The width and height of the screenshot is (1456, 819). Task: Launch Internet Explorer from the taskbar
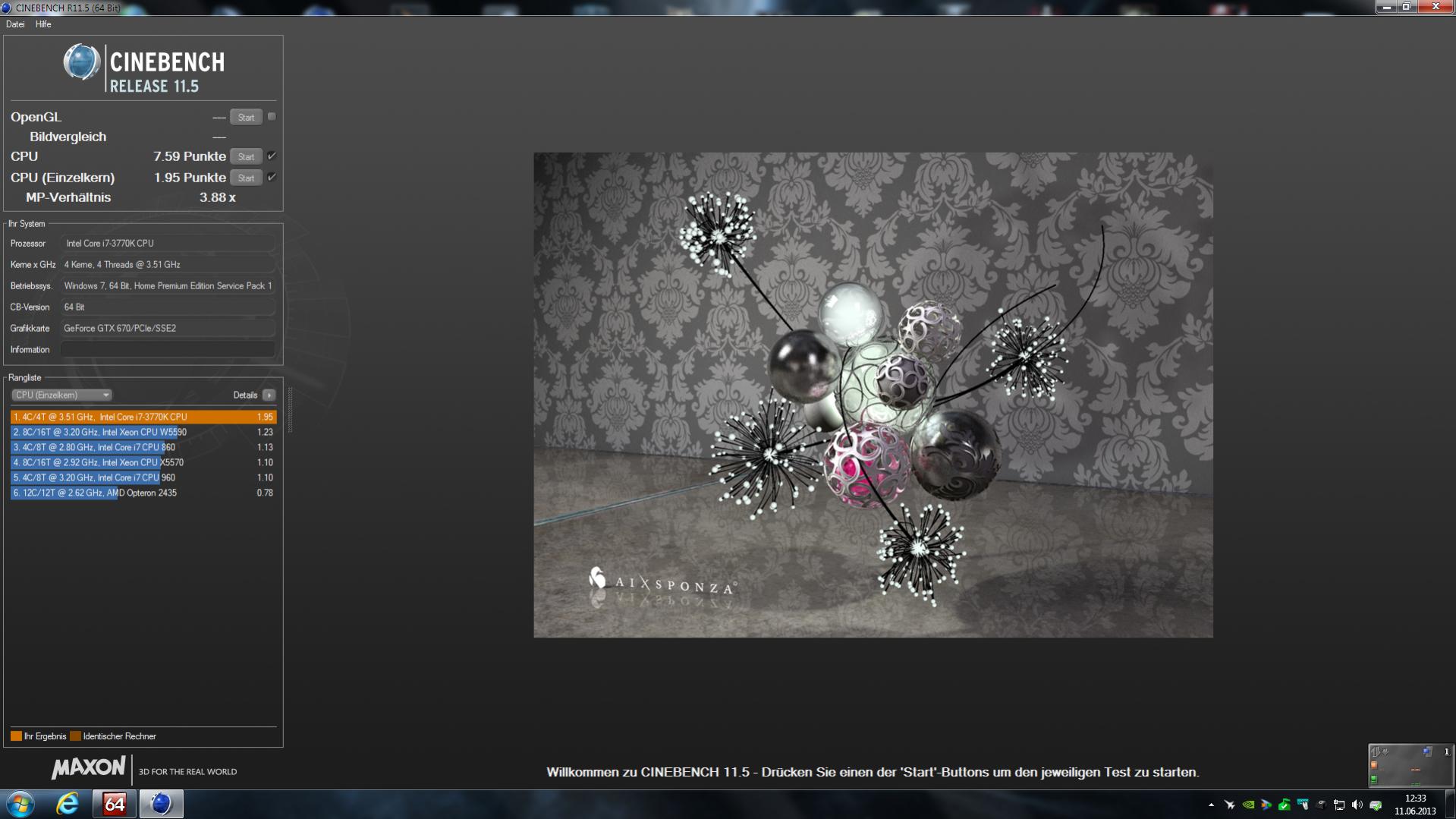68,804
